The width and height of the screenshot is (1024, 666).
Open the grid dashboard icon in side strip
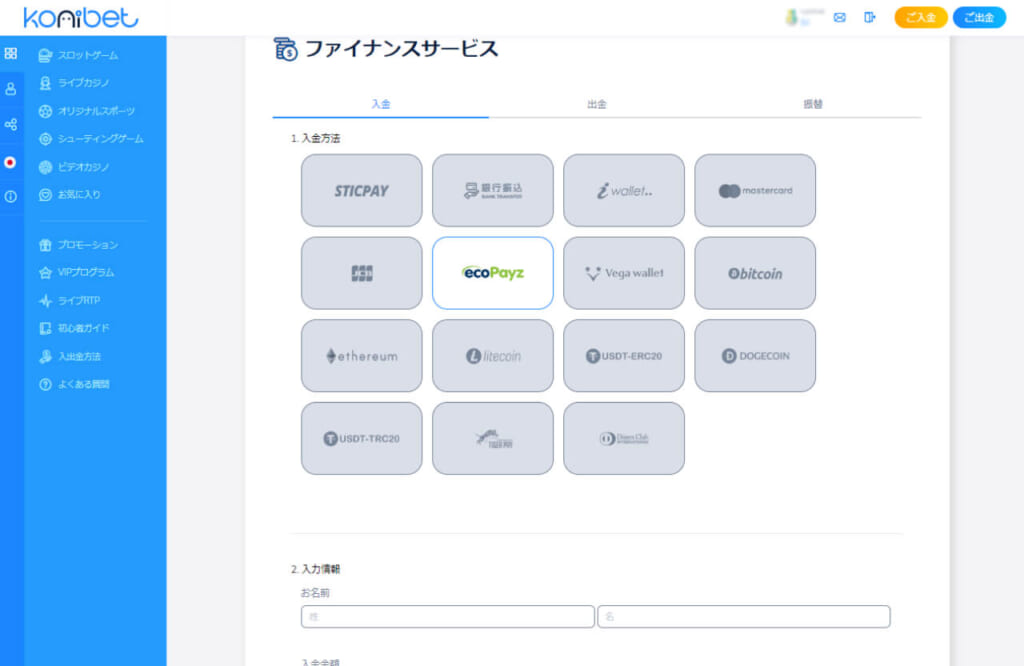pos(10,54)
